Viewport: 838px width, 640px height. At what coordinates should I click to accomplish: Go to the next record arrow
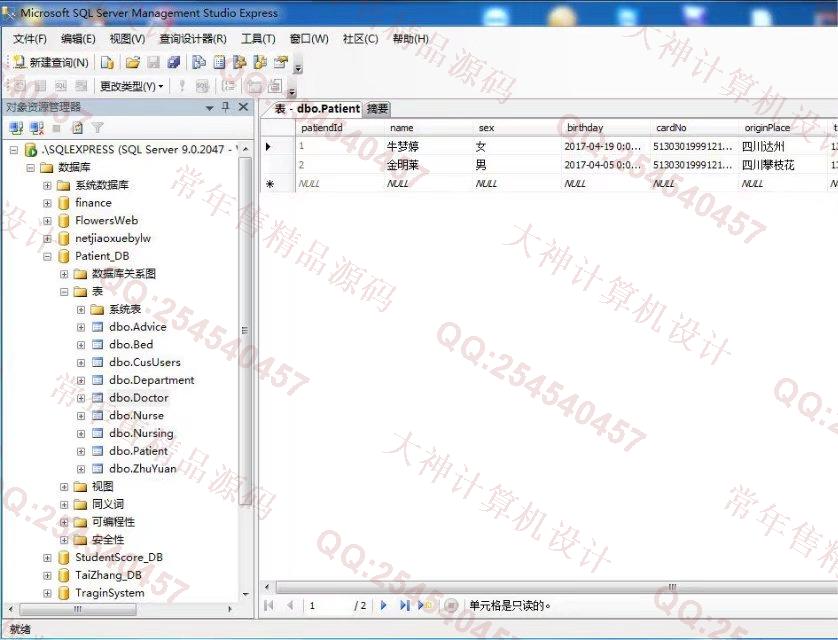383,605
